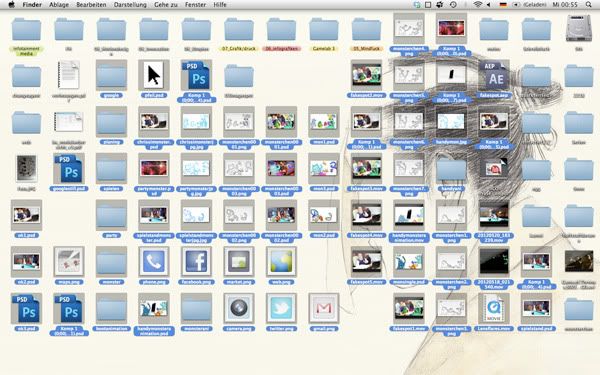600x375 pixels.
Task: Open the Gehe zu menu
Action: (166, 5)
